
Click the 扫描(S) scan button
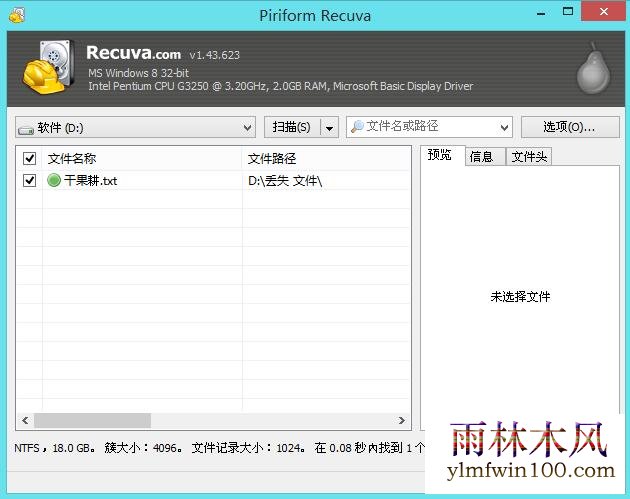tap(292, 127)
